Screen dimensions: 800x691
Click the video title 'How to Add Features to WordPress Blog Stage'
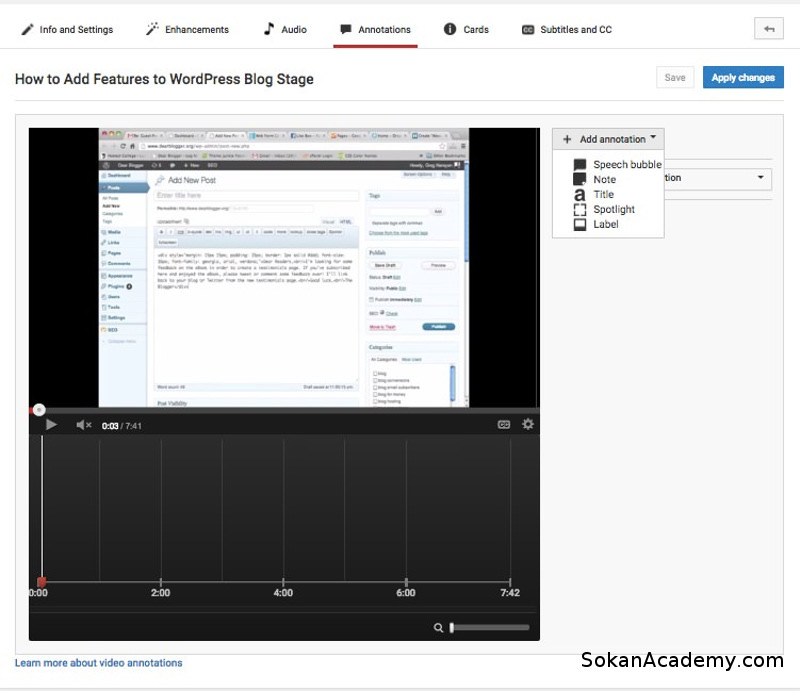click(164, 79)
